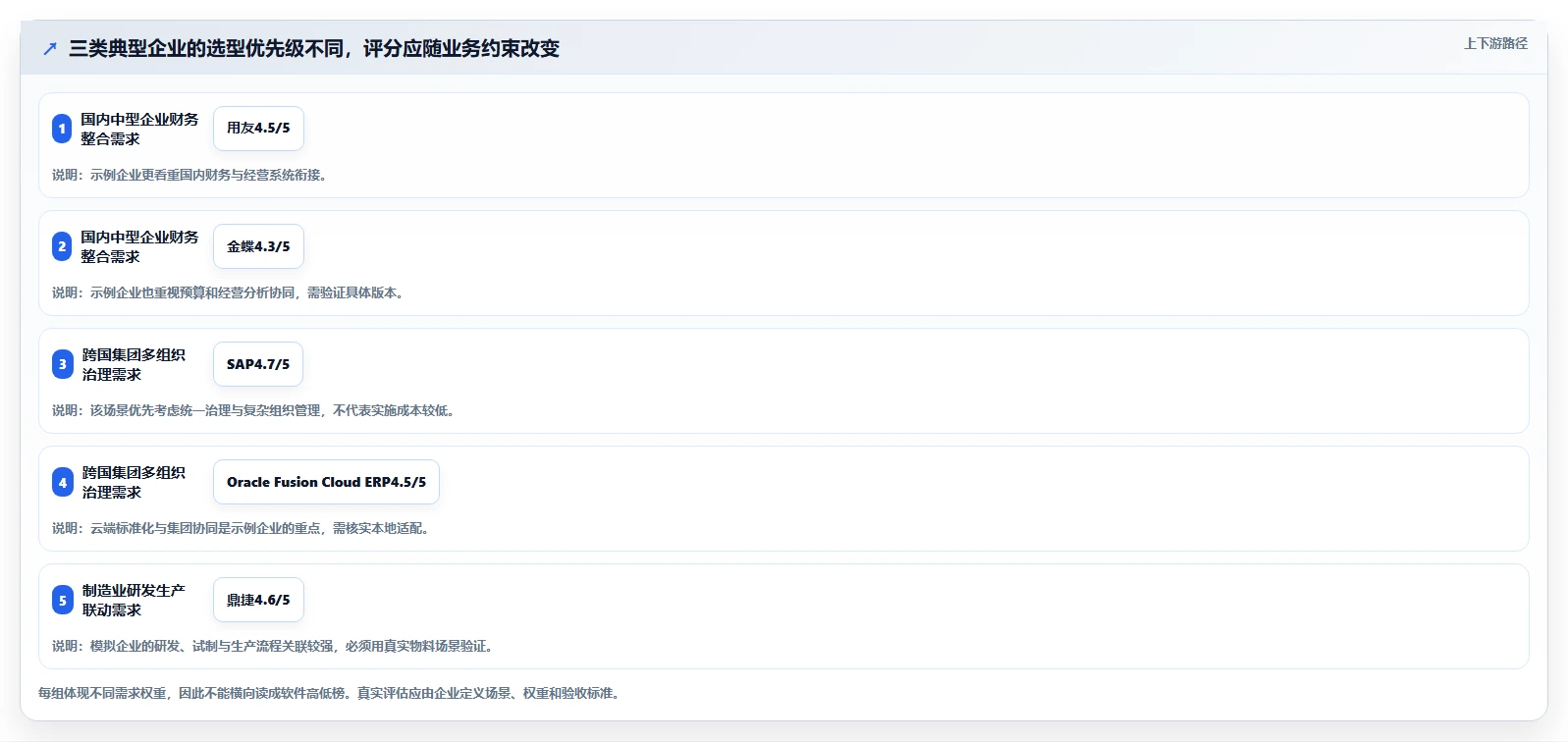Select step badge number 3
The image size is (1568, 742).
coord(63,364)
